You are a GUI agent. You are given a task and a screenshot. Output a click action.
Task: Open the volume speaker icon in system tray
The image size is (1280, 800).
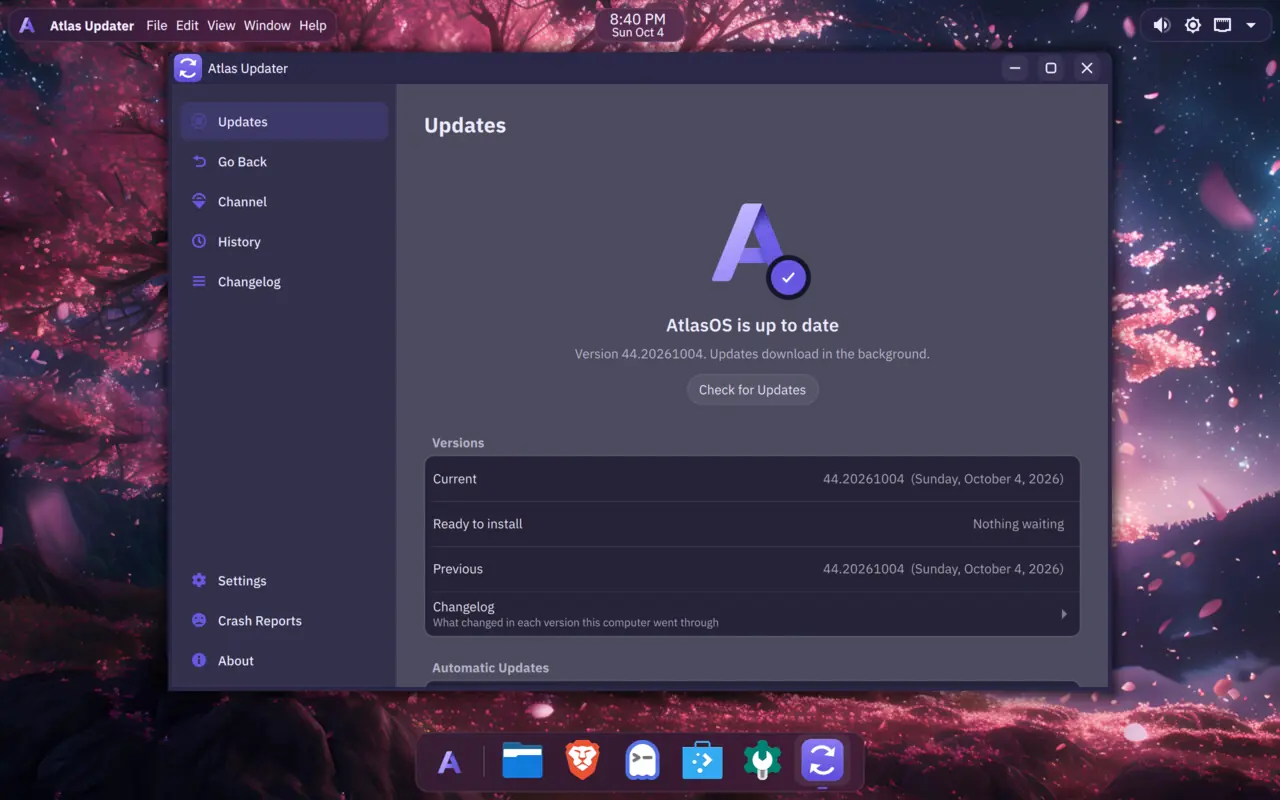(x=1161, y=25)
